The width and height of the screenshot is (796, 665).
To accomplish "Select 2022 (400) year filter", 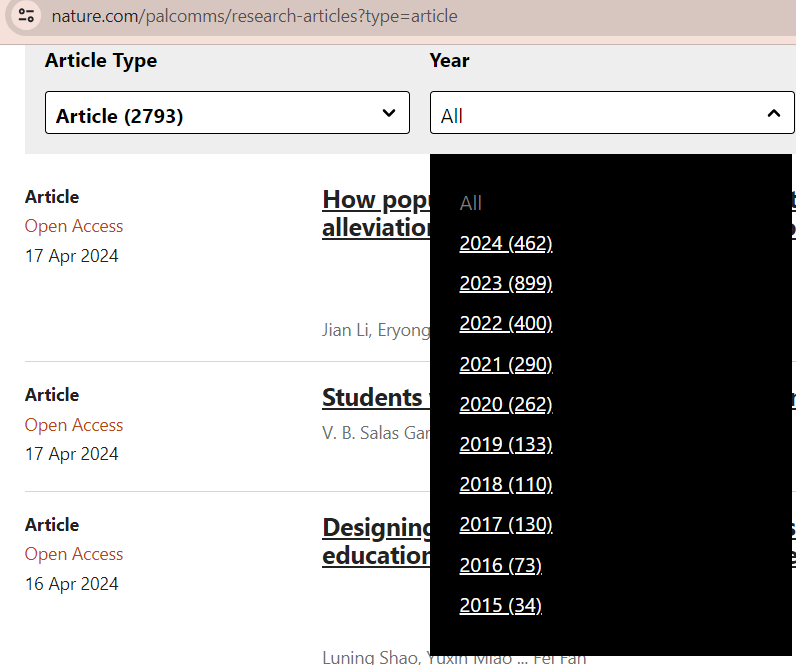I will [x=505, y=324].
